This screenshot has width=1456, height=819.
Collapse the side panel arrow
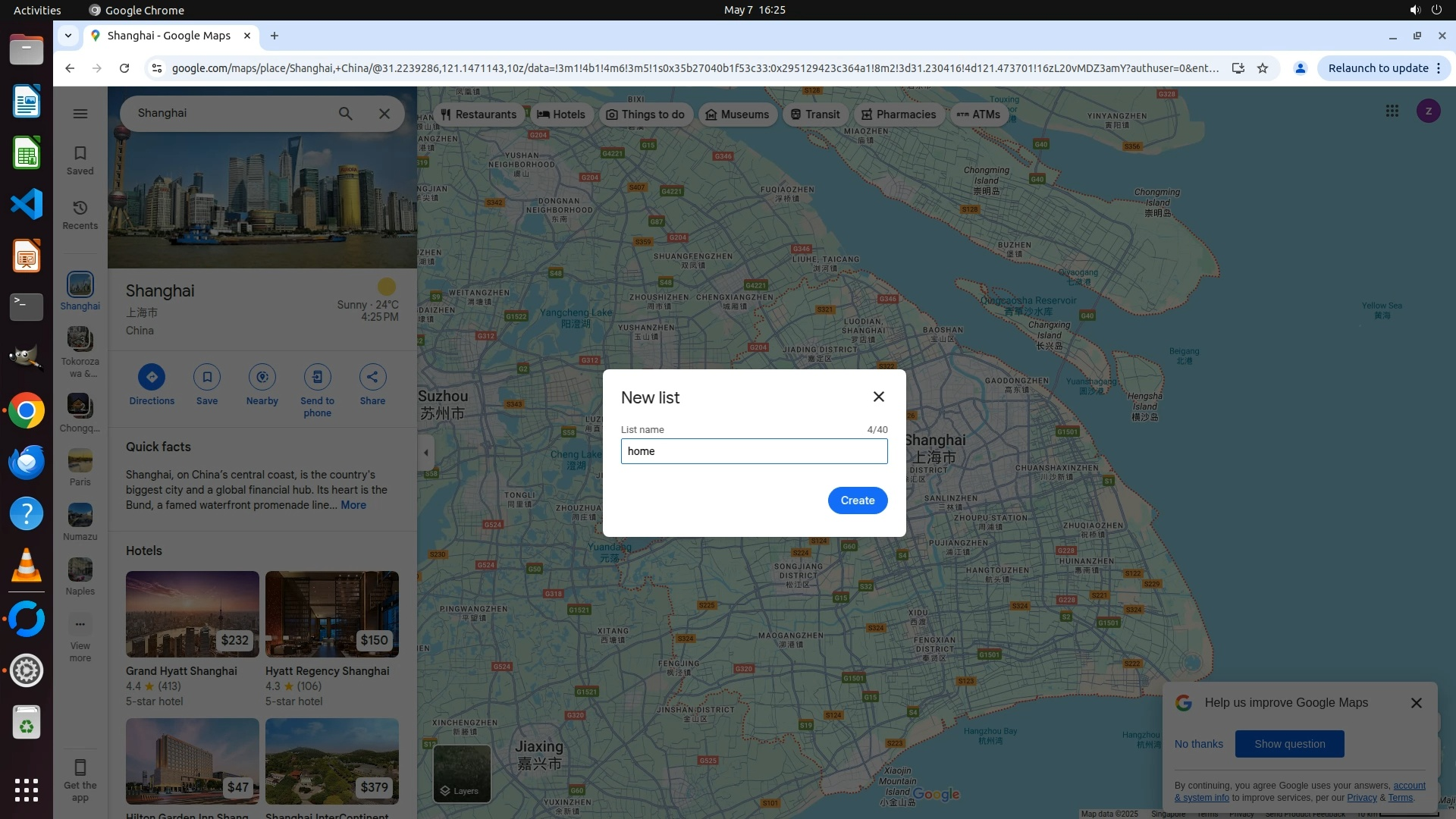(x=426, y=453)
